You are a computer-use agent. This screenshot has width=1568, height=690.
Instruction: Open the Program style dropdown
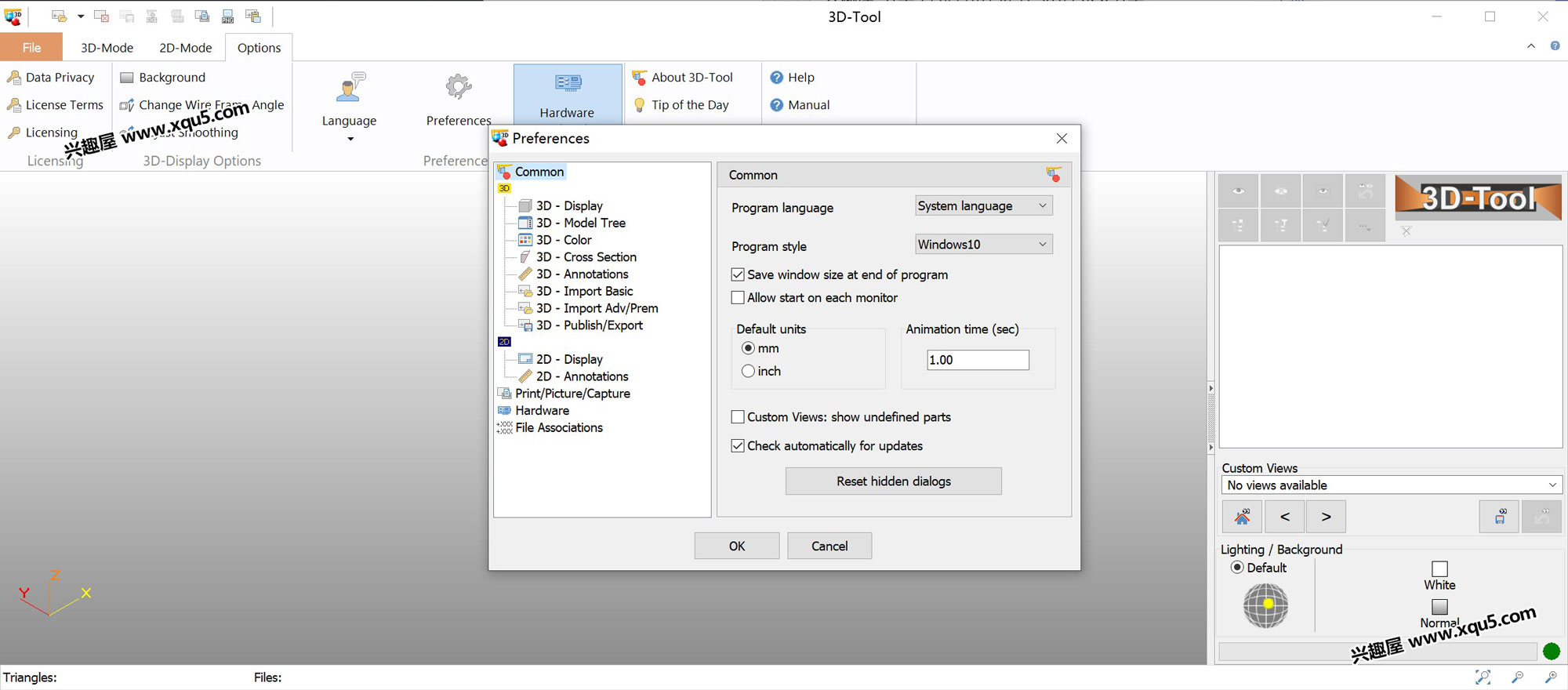click(x=984, y=244)
